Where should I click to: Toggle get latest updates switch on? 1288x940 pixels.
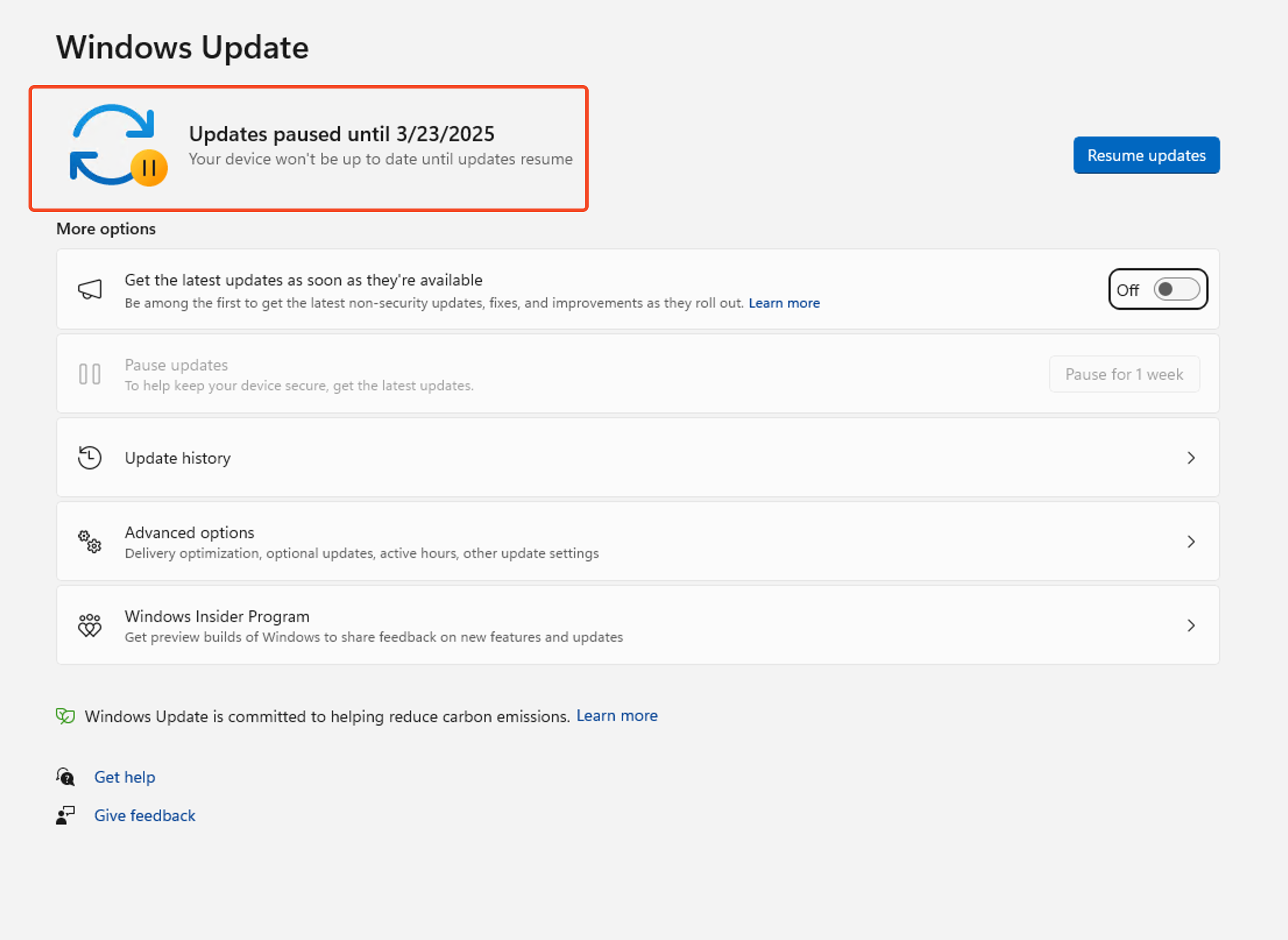click(x=1176, y=289)
